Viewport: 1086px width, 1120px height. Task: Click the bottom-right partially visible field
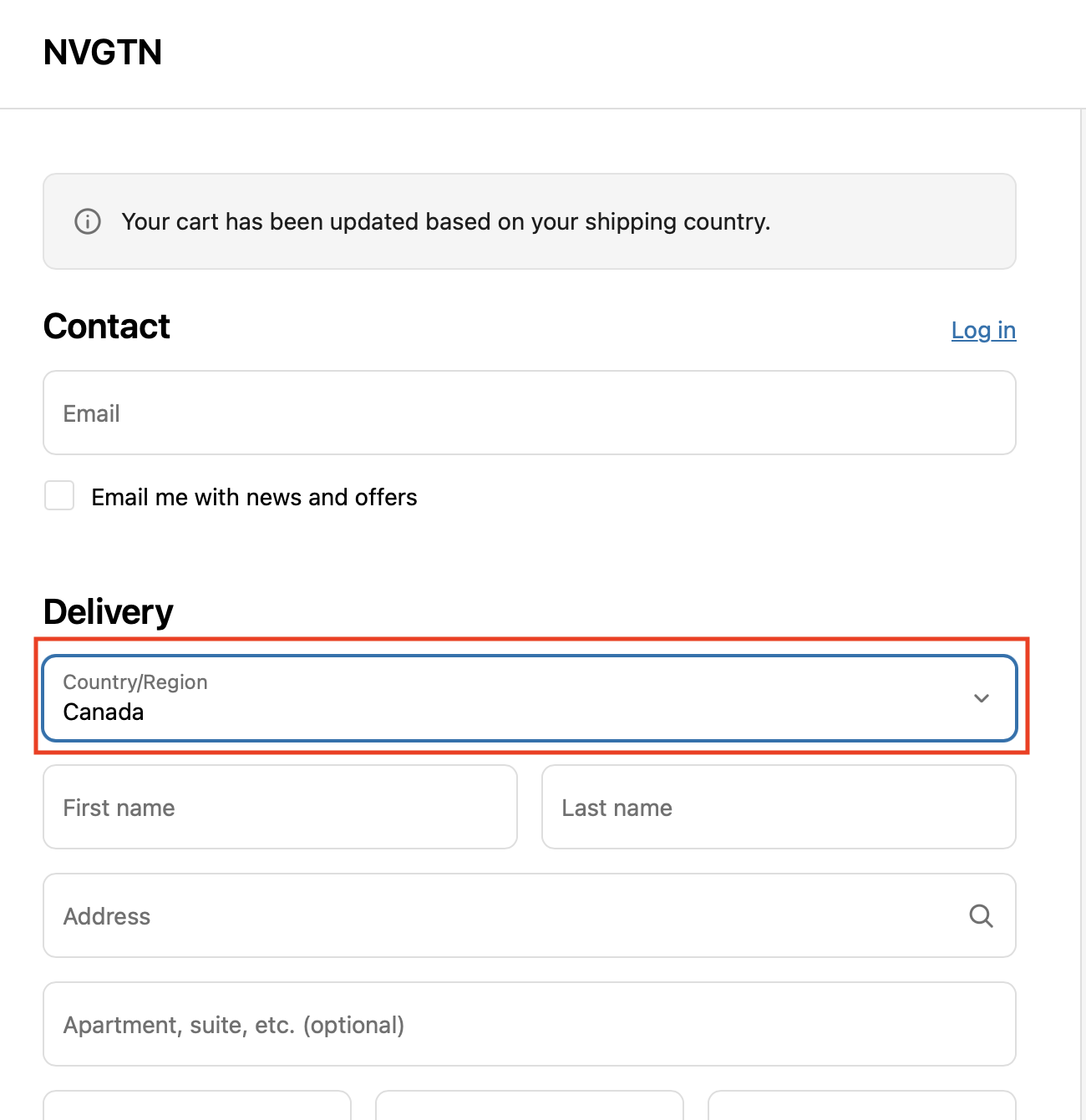pos(862,1106)
